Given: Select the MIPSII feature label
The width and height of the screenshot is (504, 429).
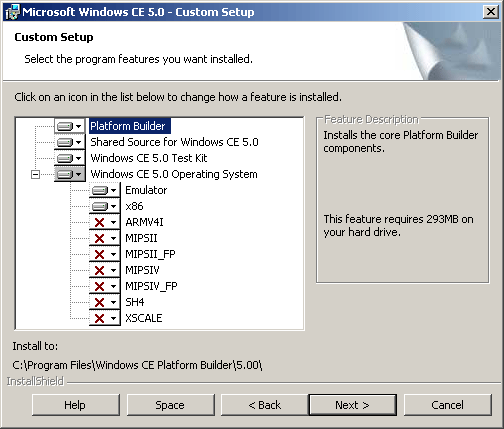Looking at the screenshot, I should (141, 238).
